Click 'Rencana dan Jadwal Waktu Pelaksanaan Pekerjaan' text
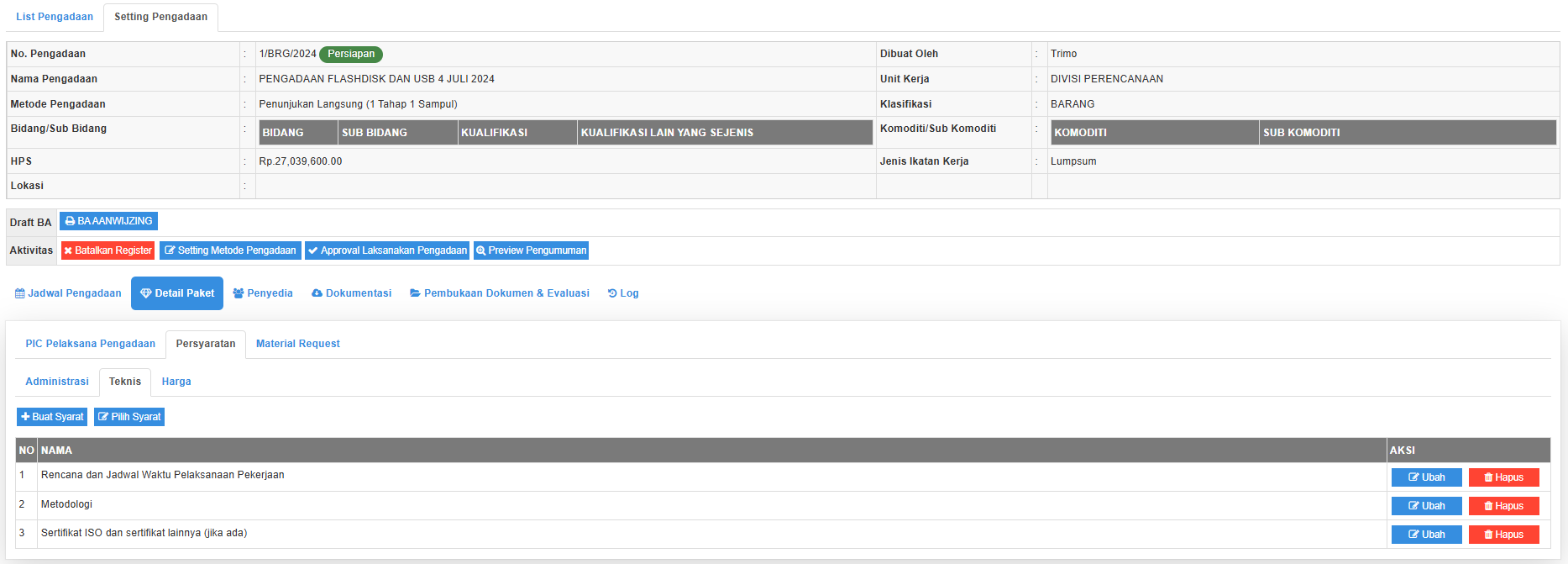 coord(162,475)
